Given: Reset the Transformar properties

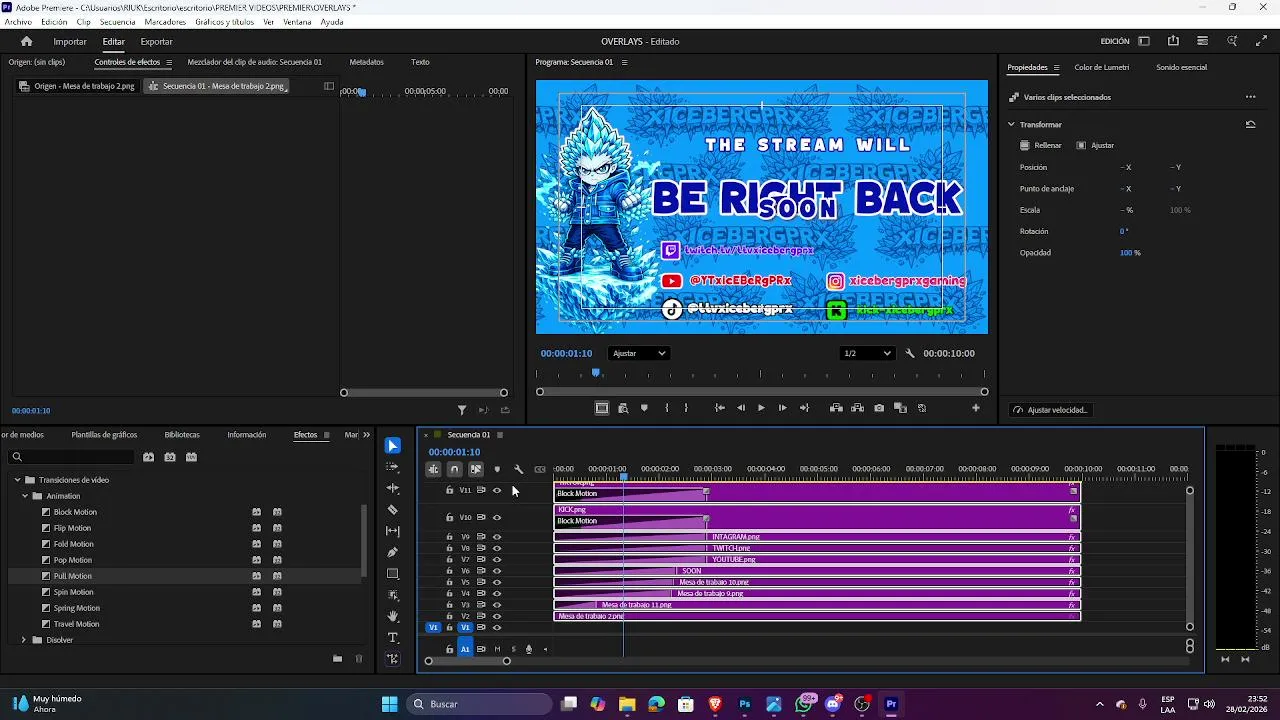Looking at the screenshot, I should [1250, 124].
